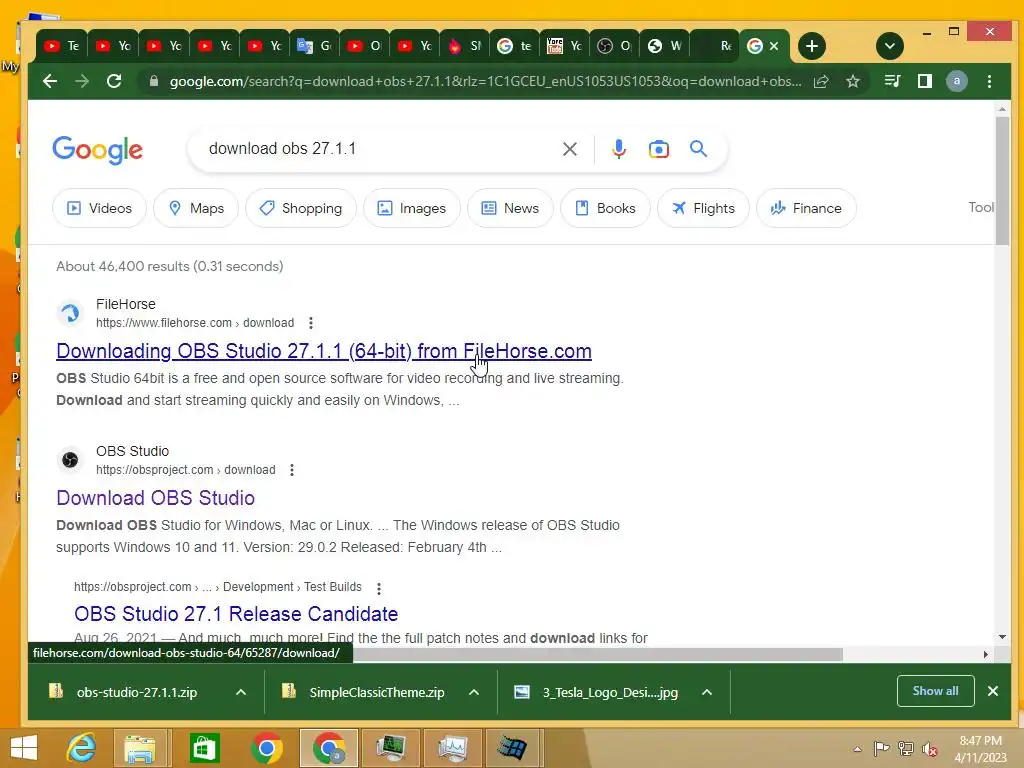The width and height of the screenshot is (1024, 768).
Task: Open the clock showing 8:47 PM
Action: pos(980,749)
